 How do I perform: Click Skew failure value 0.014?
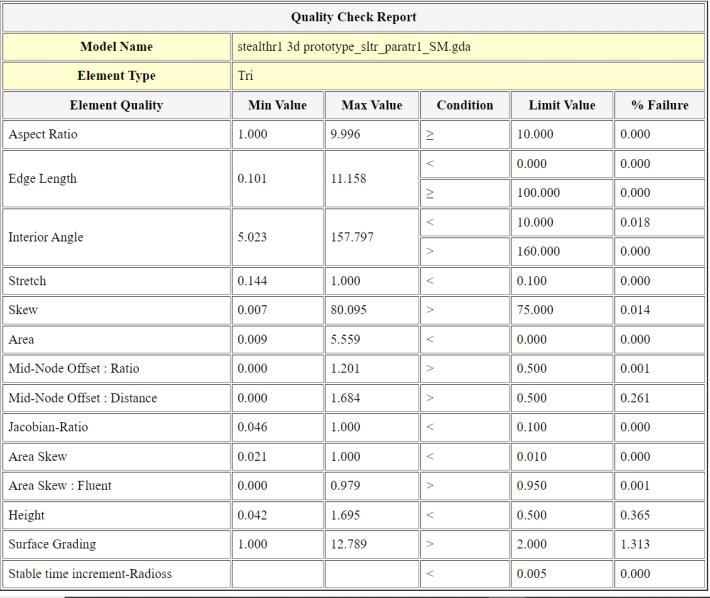click(x=635, y=310)
